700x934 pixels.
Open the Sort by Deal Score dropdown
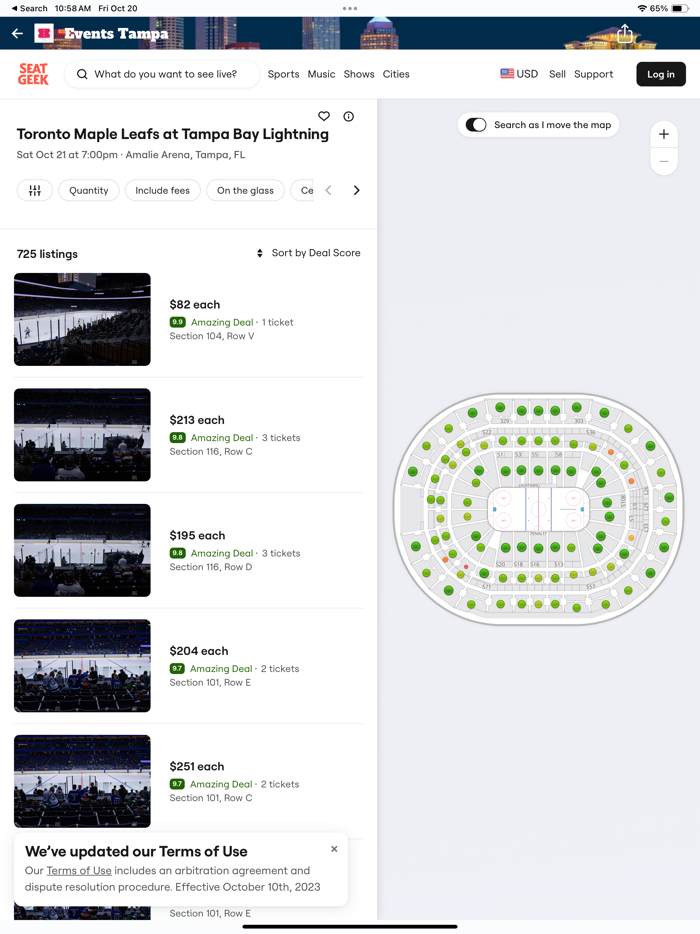(x=308, y=253)
